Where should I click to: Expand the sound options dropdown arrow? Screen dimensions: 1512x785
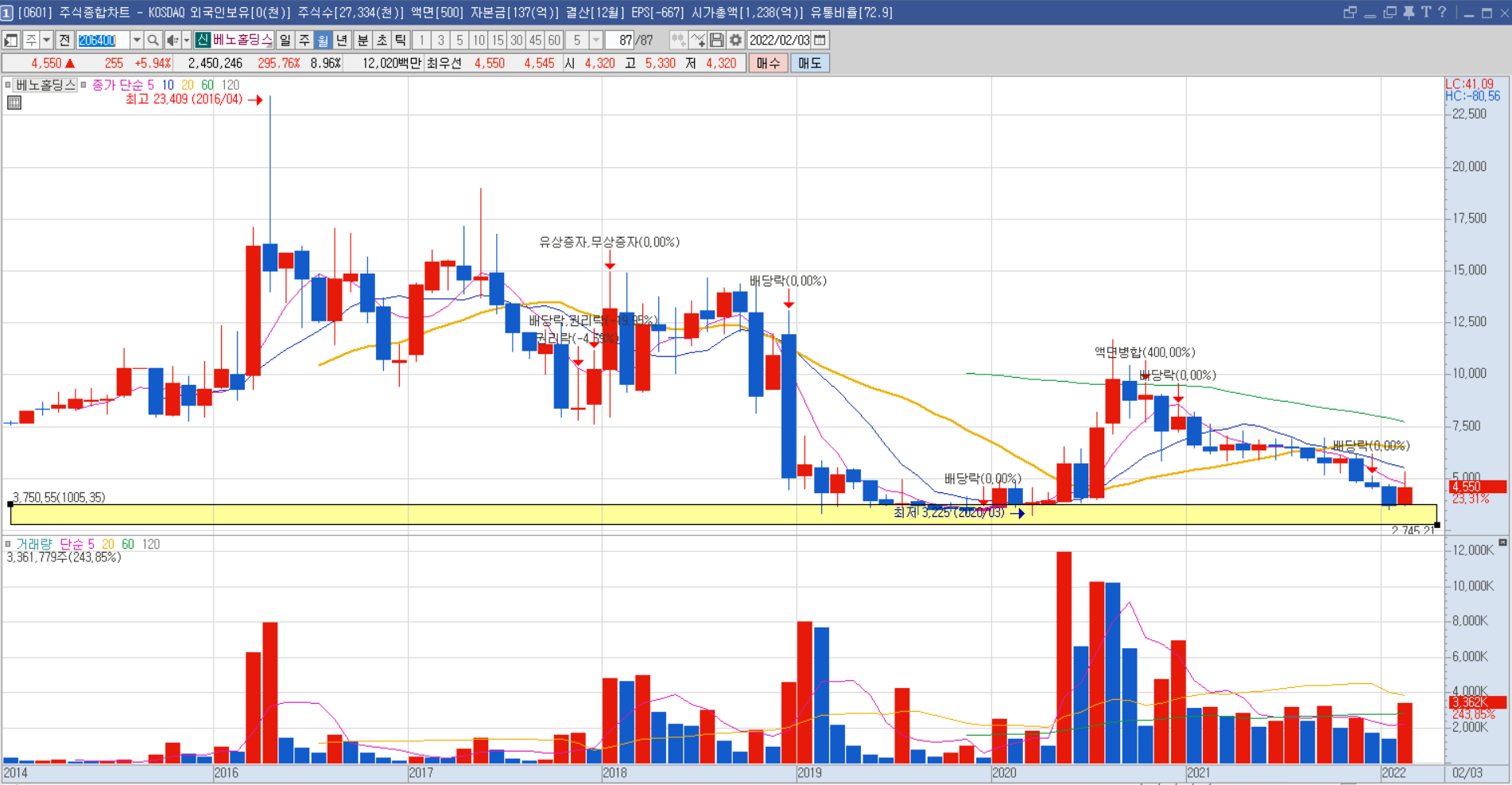click(x=186, y=40)
